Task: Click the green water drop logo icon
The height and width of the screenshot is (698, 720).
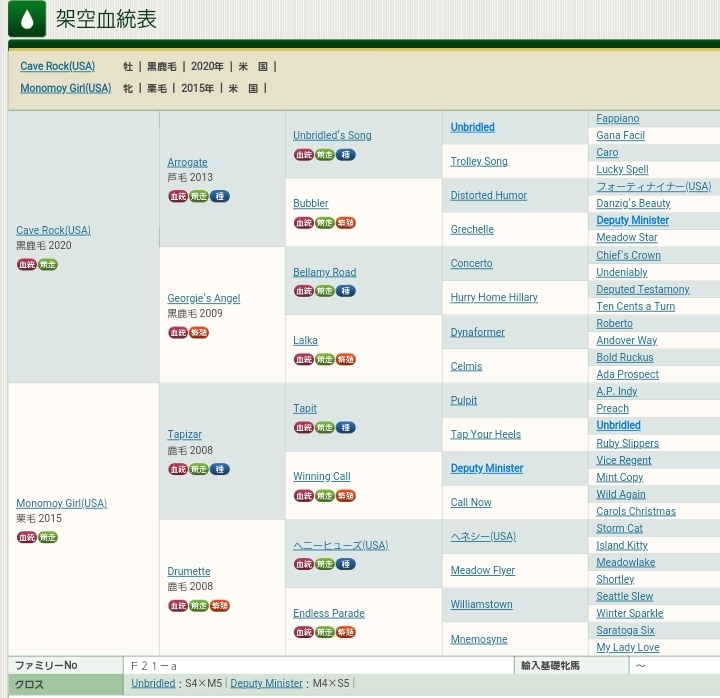Action: [27, 19]
